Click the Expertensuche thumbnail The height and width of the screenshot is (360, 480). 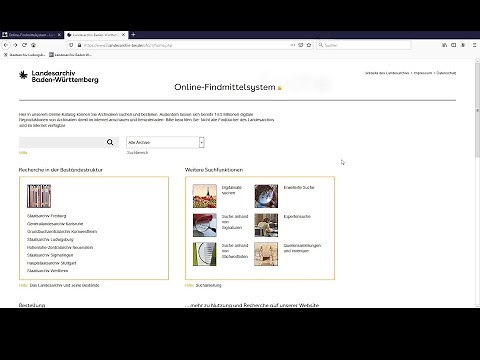[x=266, y=225]
